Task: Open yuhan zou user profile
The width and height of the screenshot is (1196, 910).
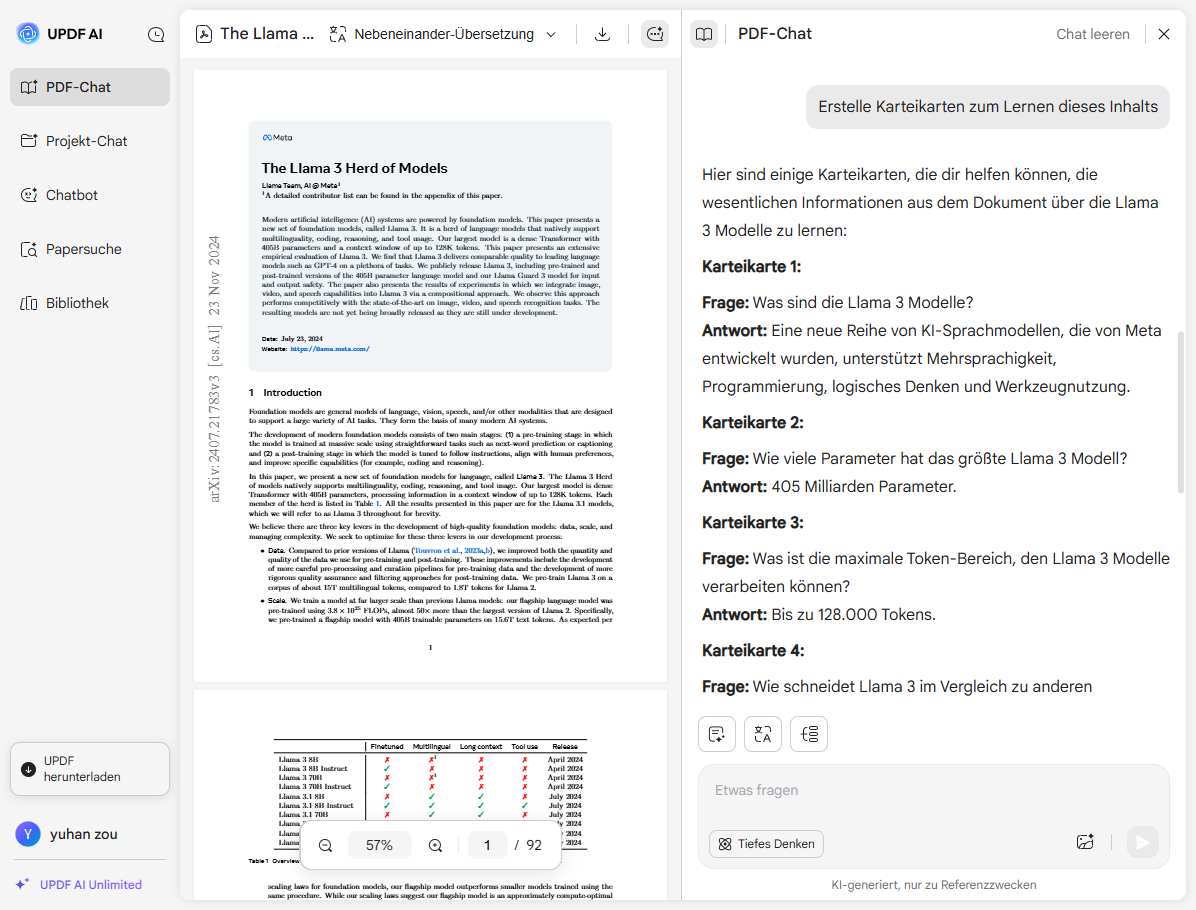Action: click(67, 834)
